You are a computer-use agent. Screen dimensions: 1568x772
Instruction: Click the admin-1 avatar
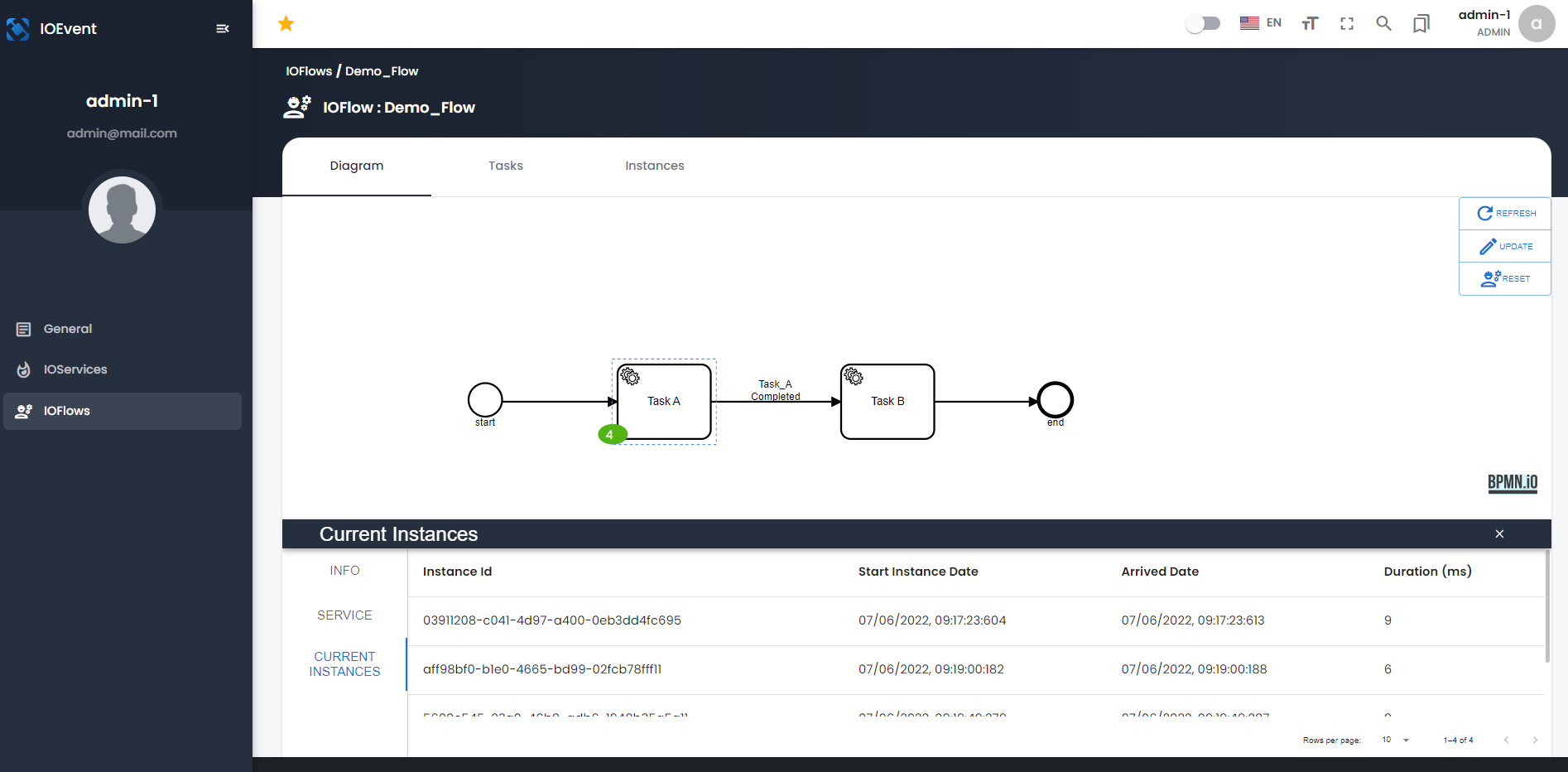point(1537,23)
